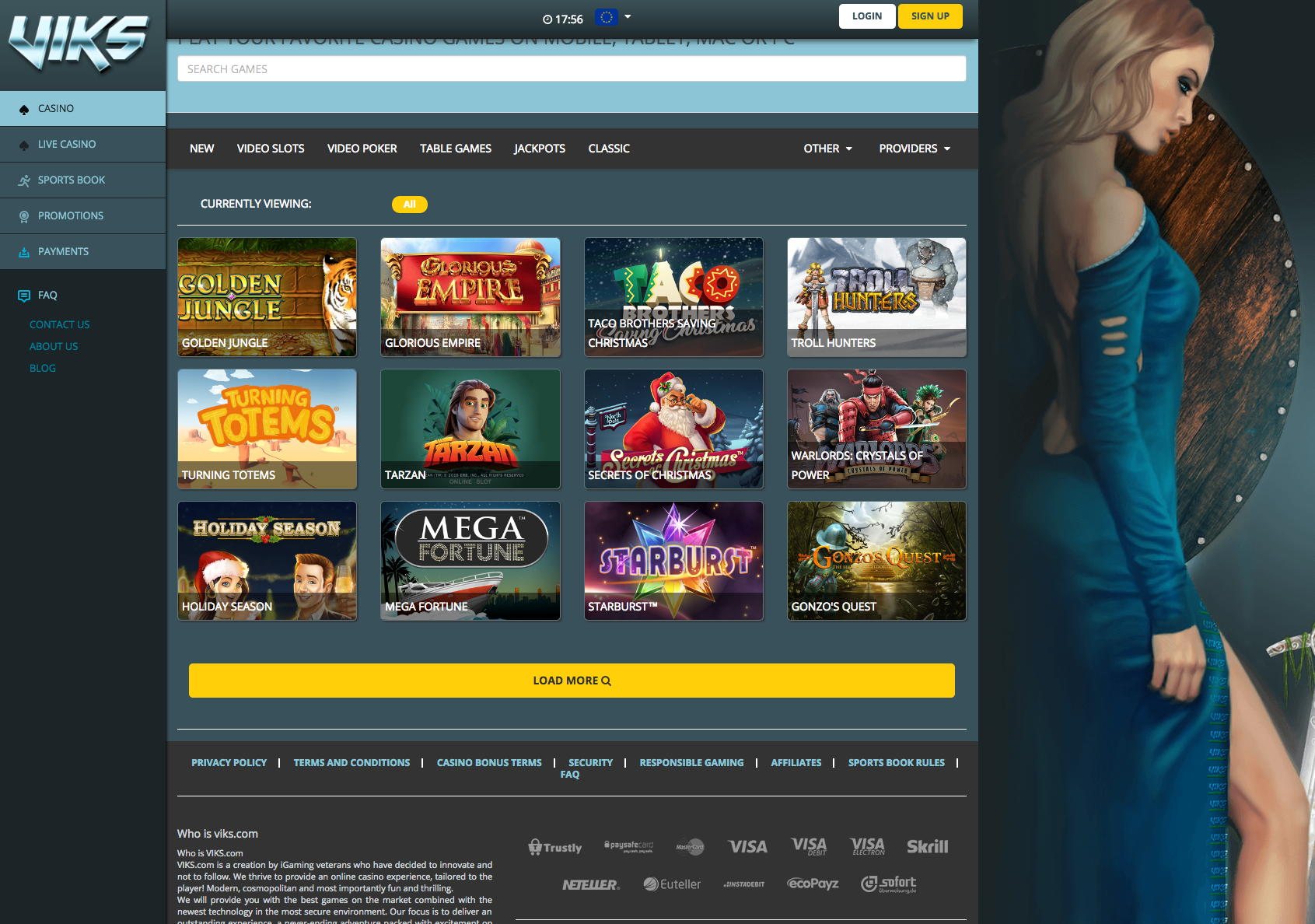1315x924 pixels.
Task: Open the SECURITY footer link
Action: (591, 763)
